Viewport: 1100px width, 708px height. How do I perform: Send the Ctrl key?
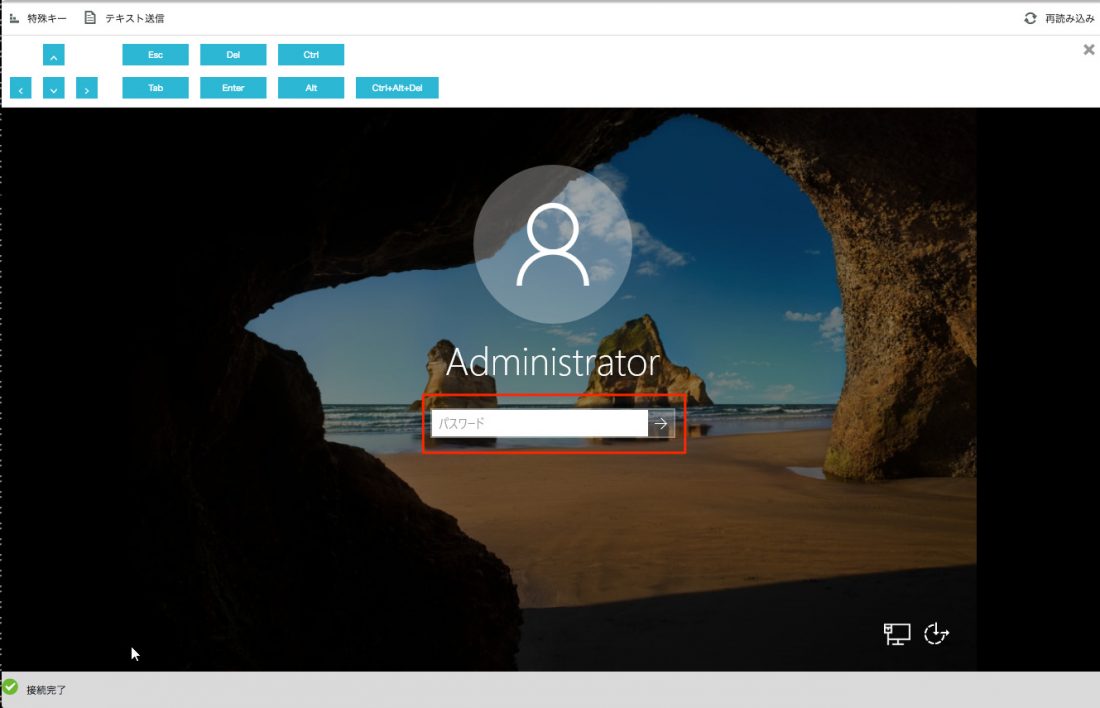311,55
